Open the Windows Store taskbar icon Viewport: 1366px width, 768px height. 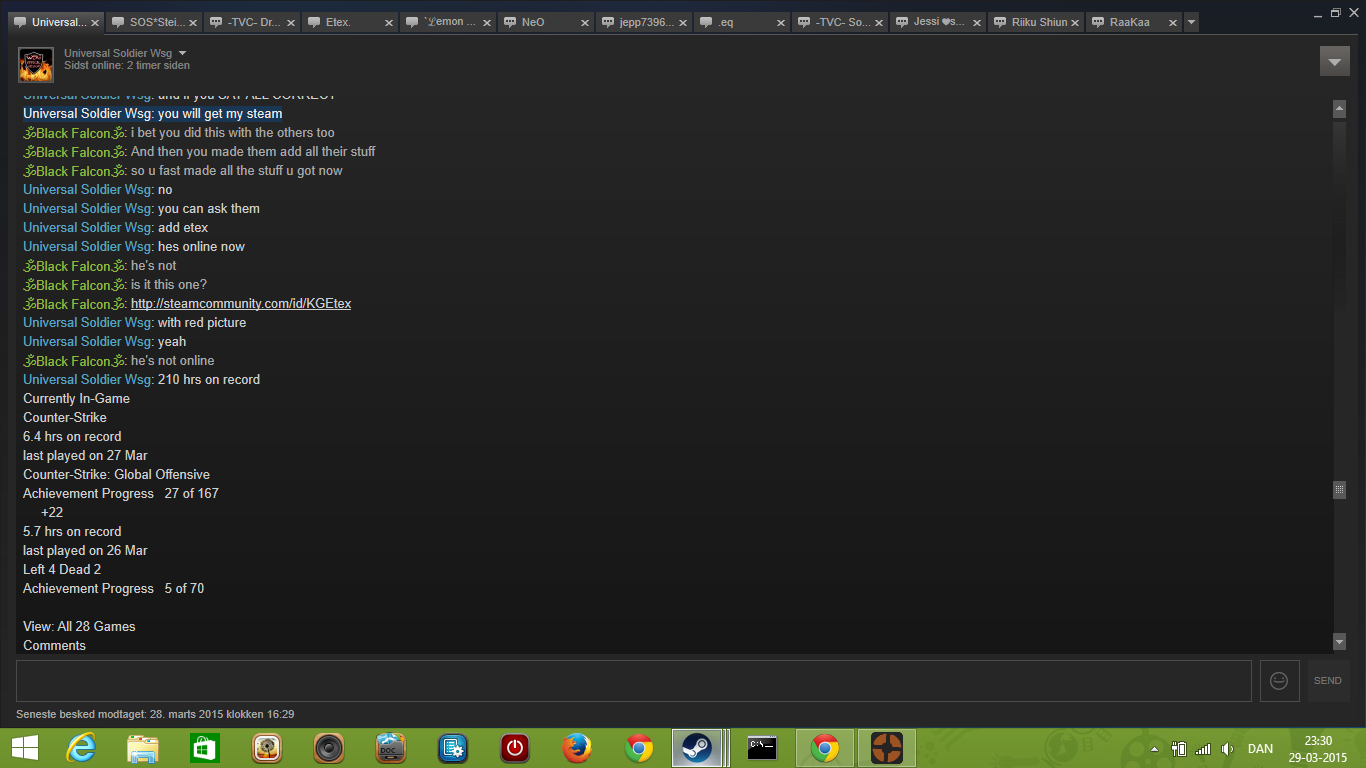coord(205,748)
